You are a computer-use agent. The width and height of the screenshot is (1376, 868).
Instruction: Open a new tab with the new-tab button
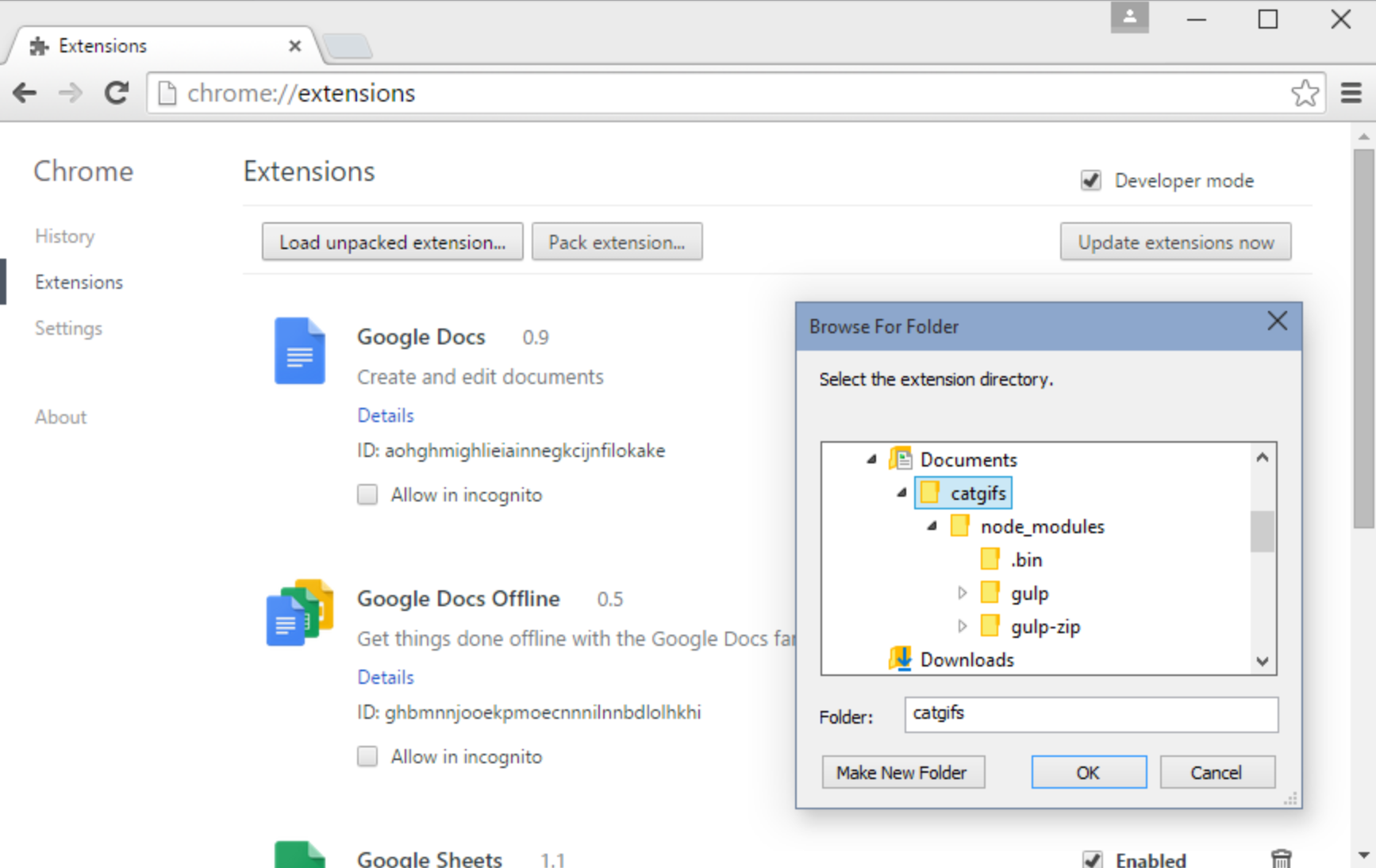pyautogui.click(x=348, y=47)
